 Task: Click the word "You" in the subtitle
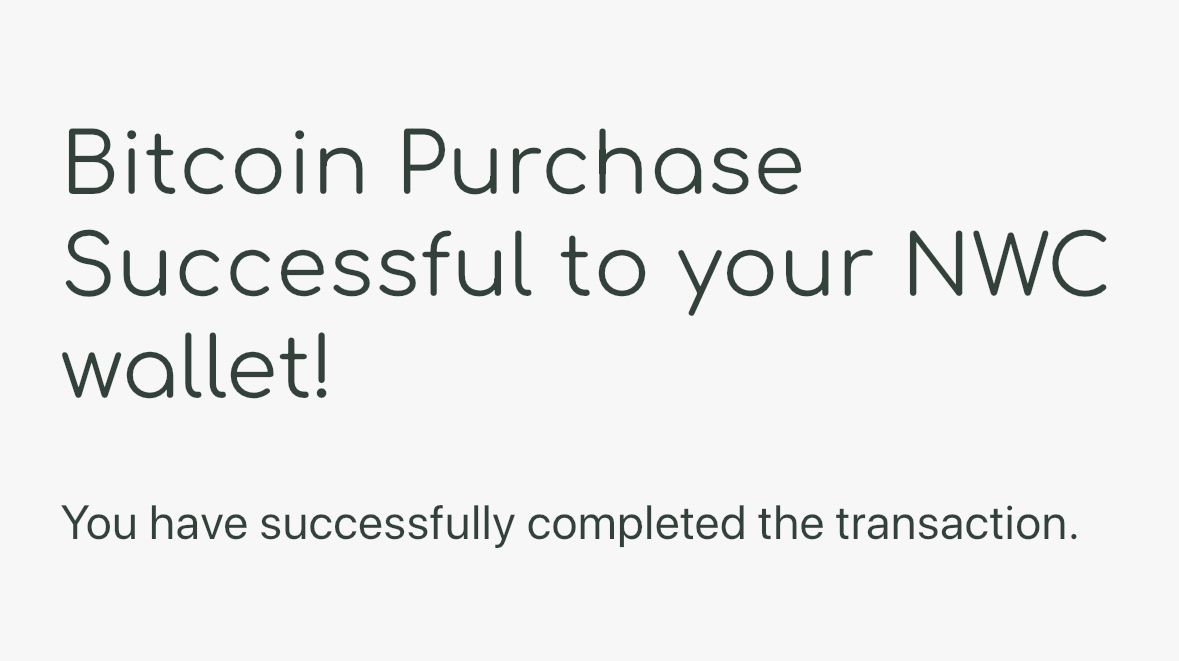point(99,523)
